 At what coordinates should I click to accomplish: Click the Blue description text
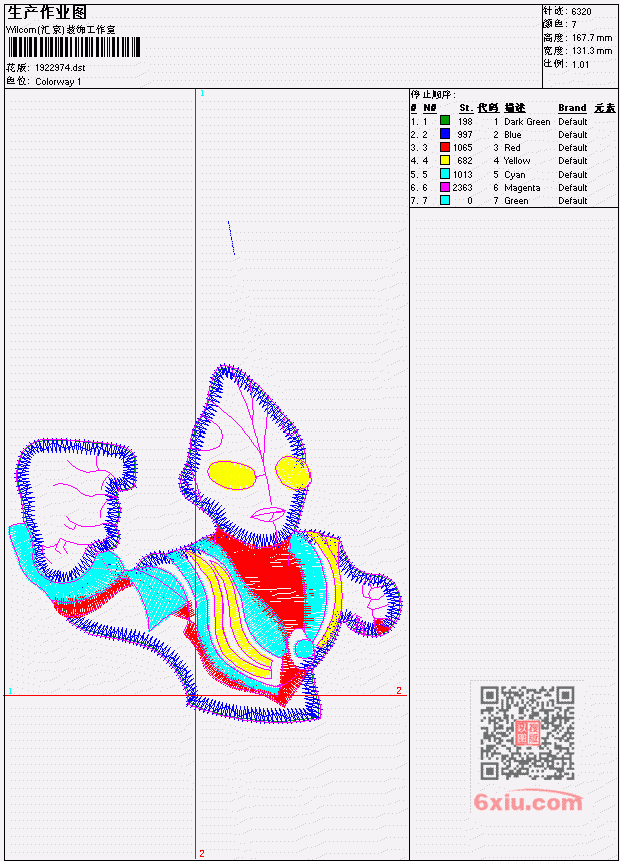[513, 135]
